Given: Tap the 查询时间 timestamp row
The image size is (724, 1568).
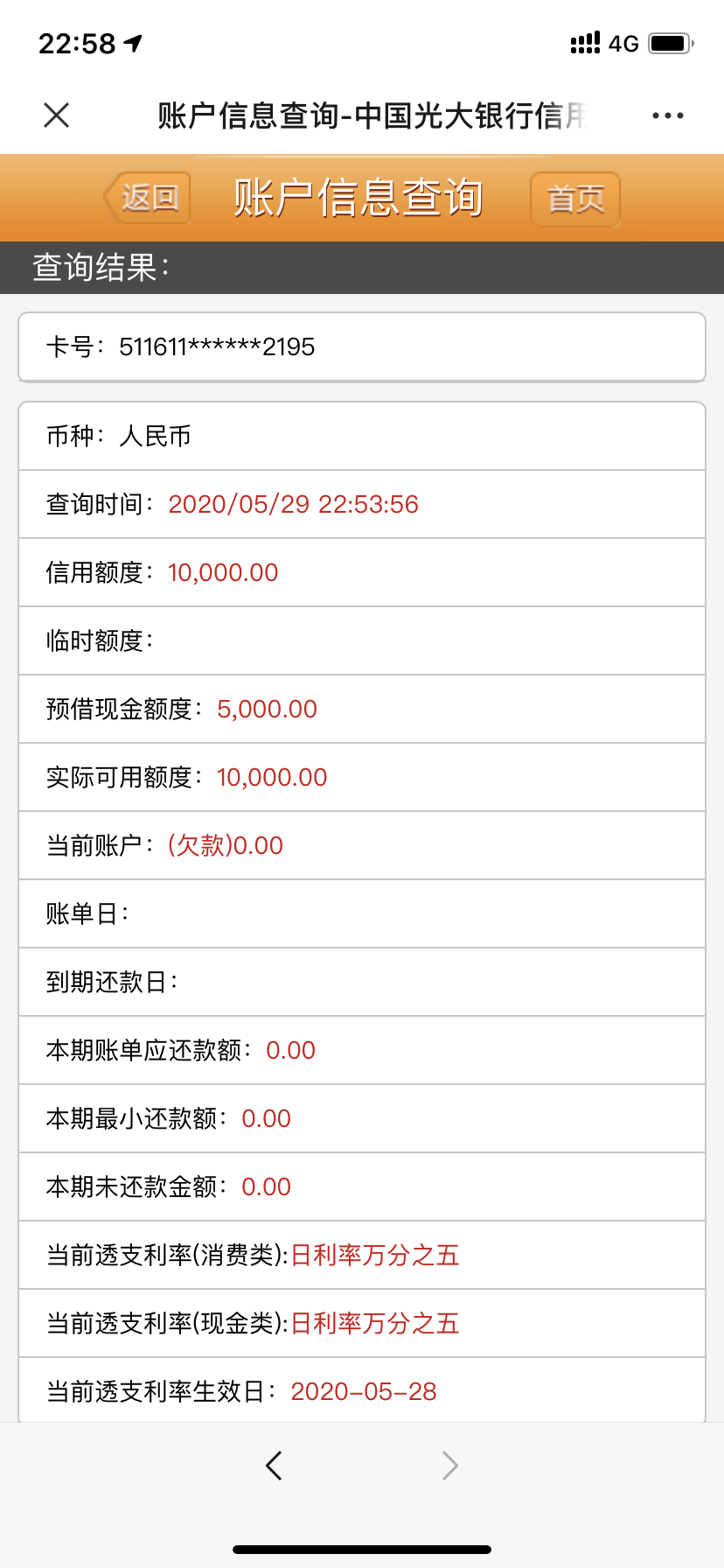Looking at the screenshot, I should [362, 504].
